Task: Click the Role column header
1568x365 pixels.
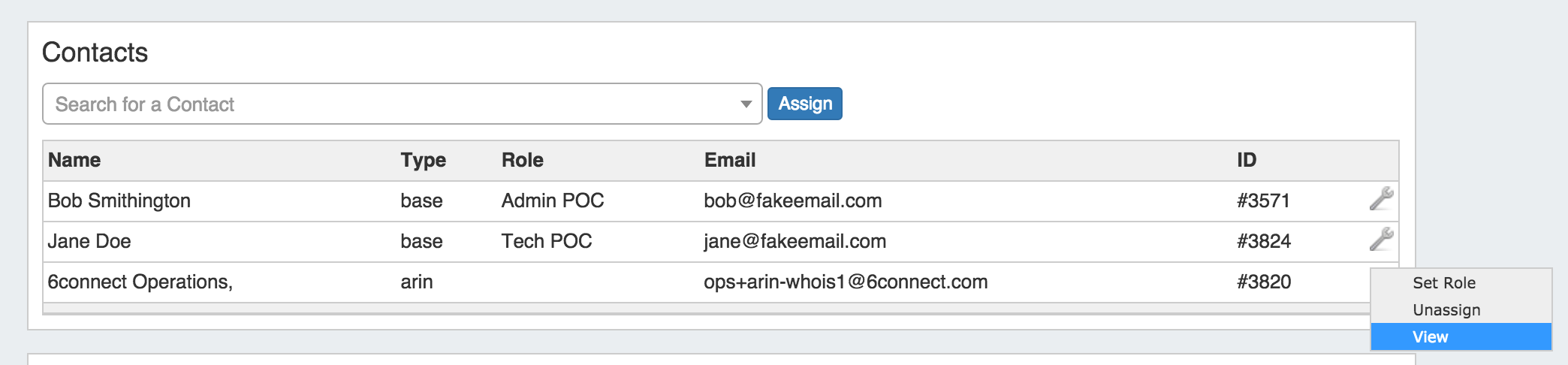Action: 522,160
